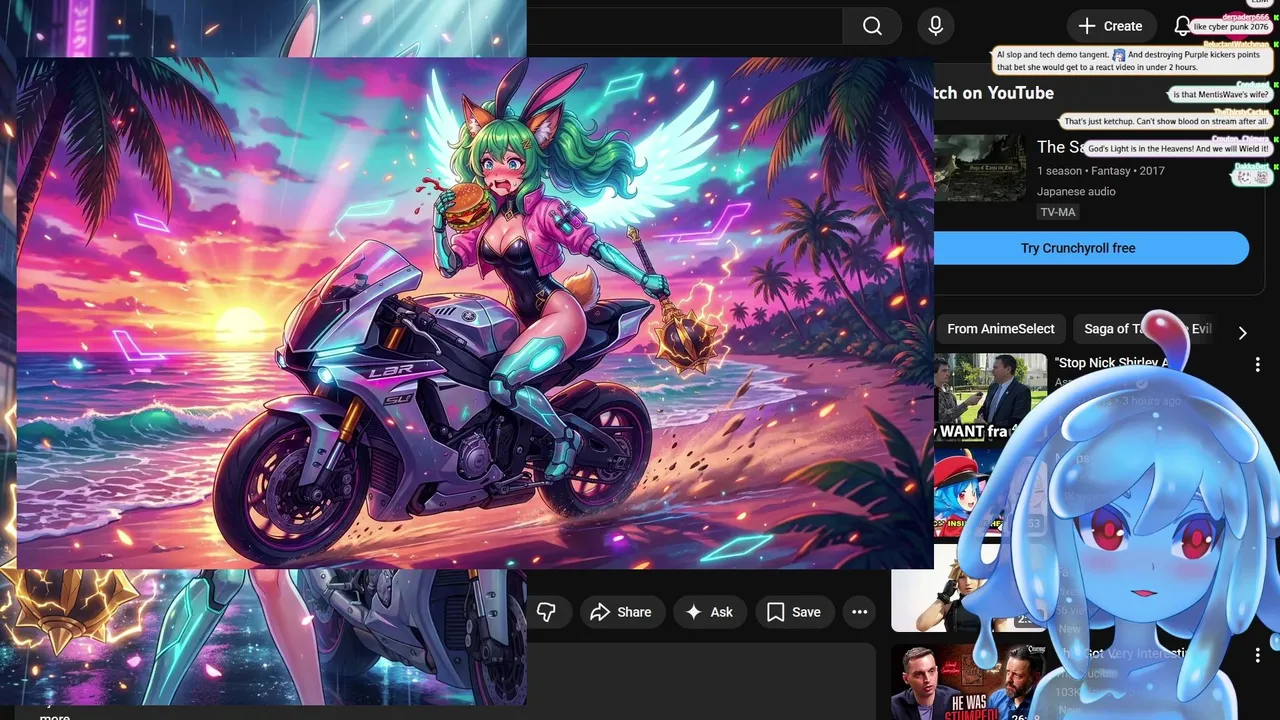This screenshot has width=1280, height=720.
Task: Click chat message "is that MentisWave's wife?"
Action: click(1220, 94)
